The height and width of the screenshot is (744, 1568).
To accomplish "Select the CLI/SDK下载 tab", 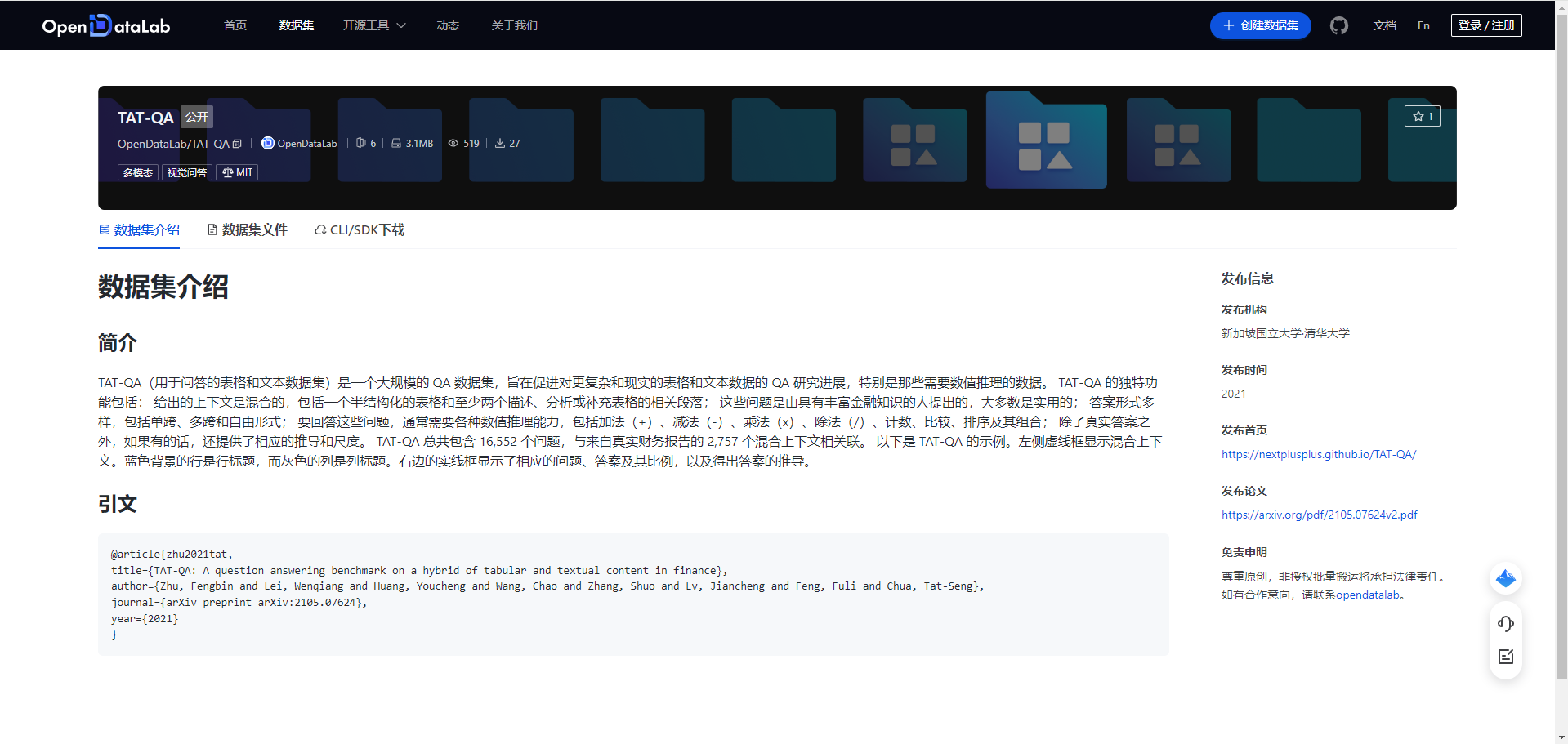I will [x=360, y=230].
